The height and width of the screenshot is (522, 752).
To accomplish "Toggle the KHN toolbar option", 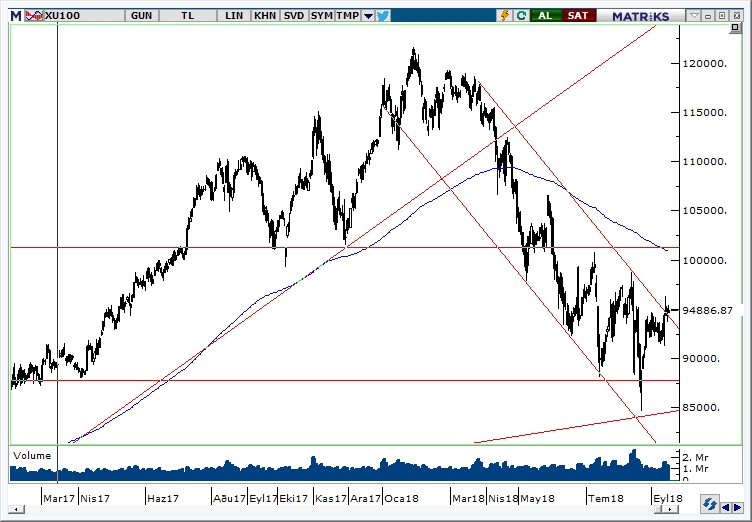I will pos(265,15).
